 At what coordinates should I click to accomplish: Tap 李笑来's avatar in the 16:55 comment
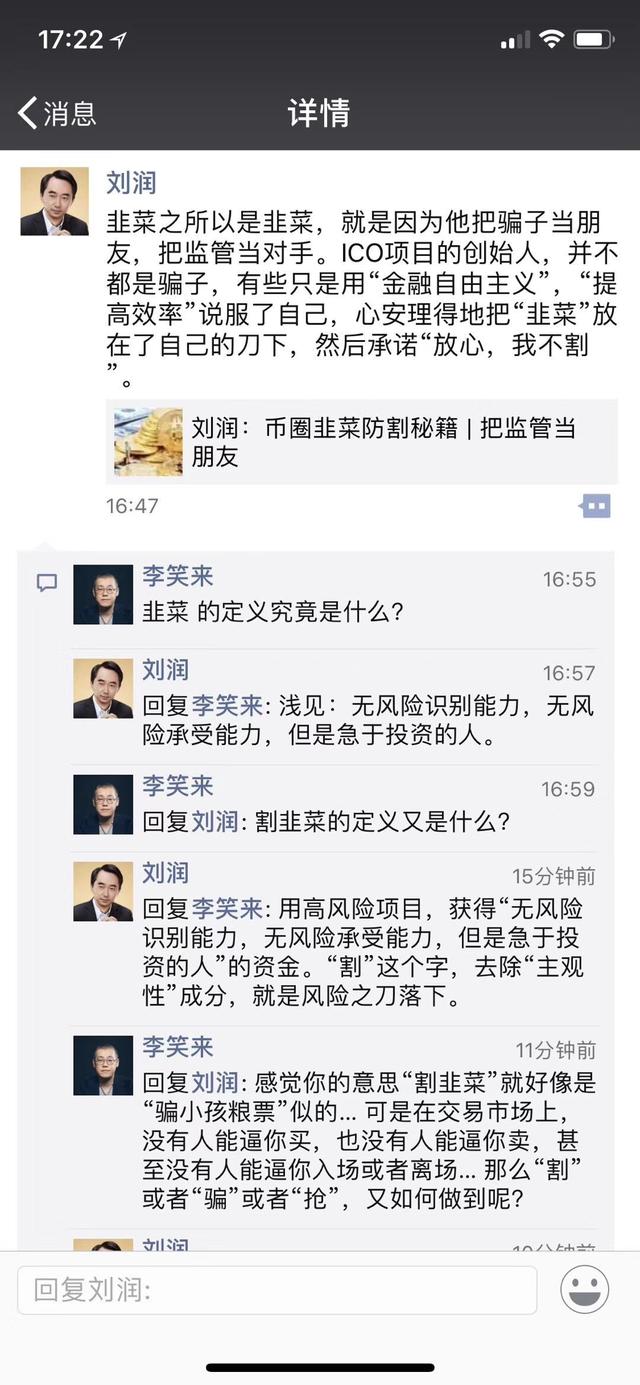tap(103, 595)
